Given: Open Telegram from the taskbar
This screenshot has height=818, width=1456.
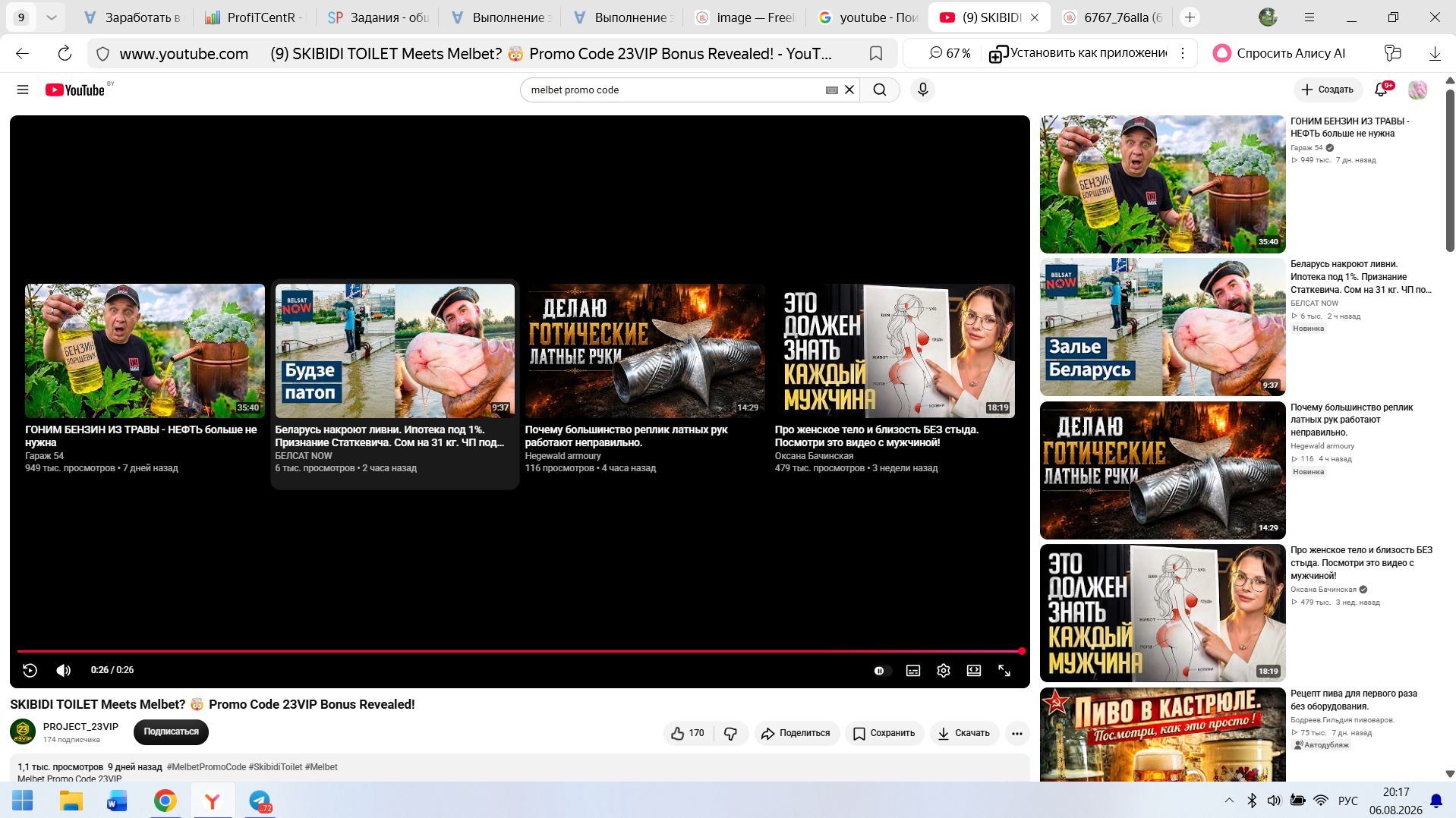Looking at the screenshot, I should [x=260, y=801].
